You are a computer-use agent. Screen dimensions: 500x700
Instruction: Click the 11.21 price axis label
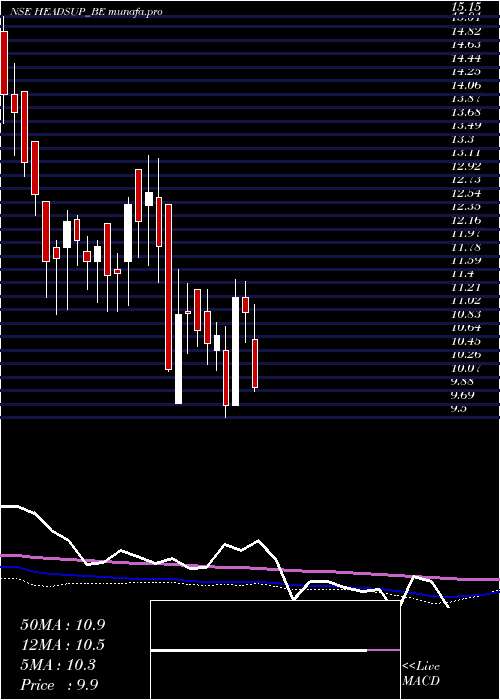point(466,288)
